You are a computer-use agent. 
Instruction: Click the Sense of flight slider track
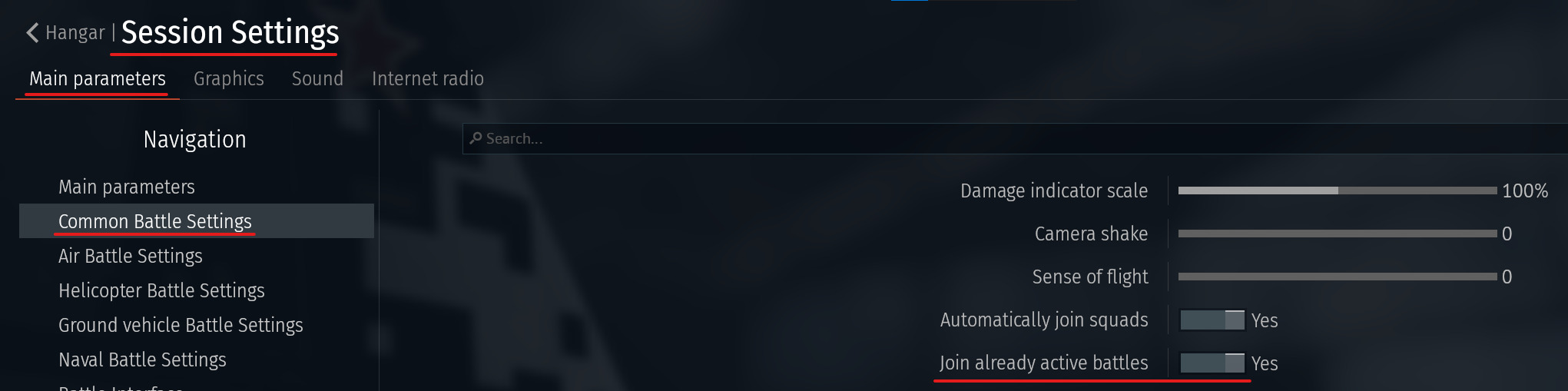point(1338,277)
